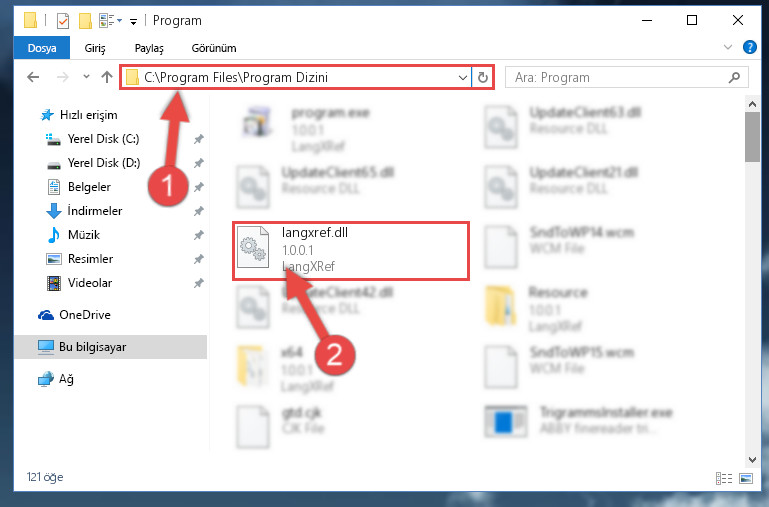This screenshot has height=507, width=769.
Task: Unpin Belgeler from quick access
Action: (199, 187)
